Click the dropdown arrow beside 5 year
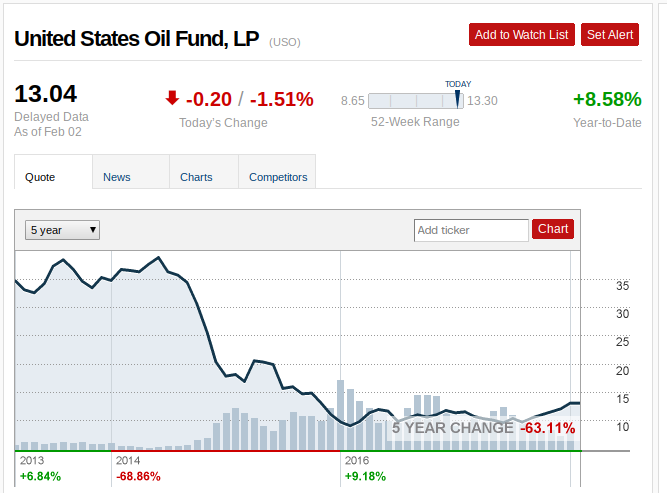This screenshot has width=667, height=493. pos(93,230)
